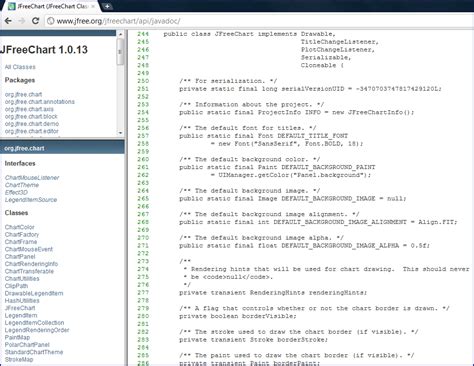This screenshot has height=366, width=474.
Task: Click the packages list scrollbar thumb
Action: 120,51
